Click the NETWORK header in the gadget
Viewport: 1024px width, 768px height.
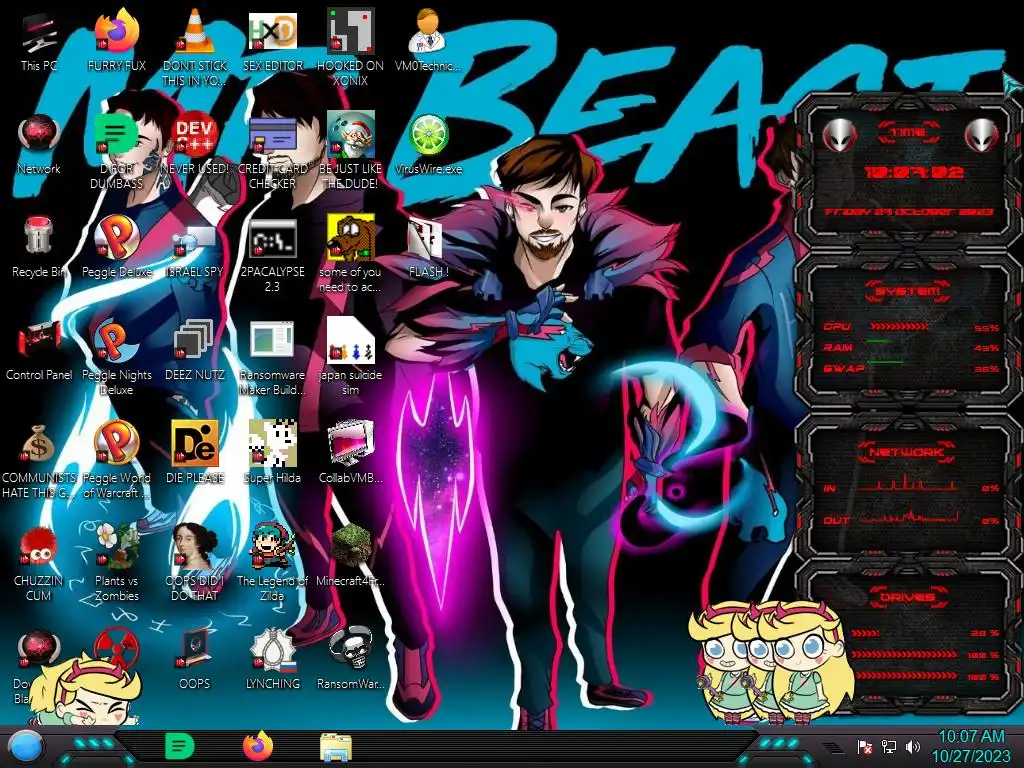tap(907, 452)
